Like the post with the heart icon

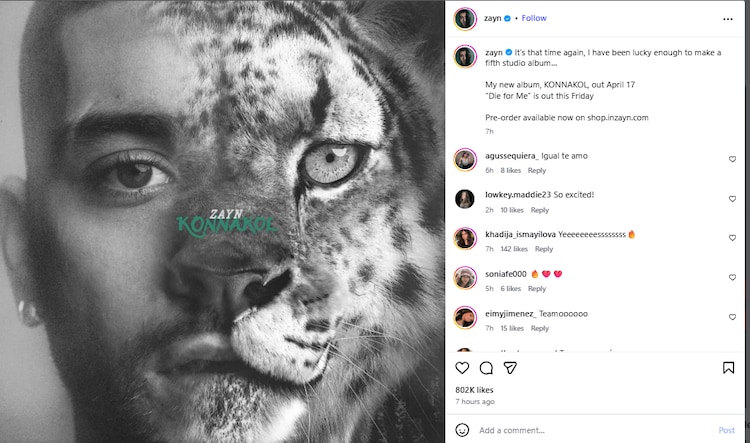click(x=462, y=368)
